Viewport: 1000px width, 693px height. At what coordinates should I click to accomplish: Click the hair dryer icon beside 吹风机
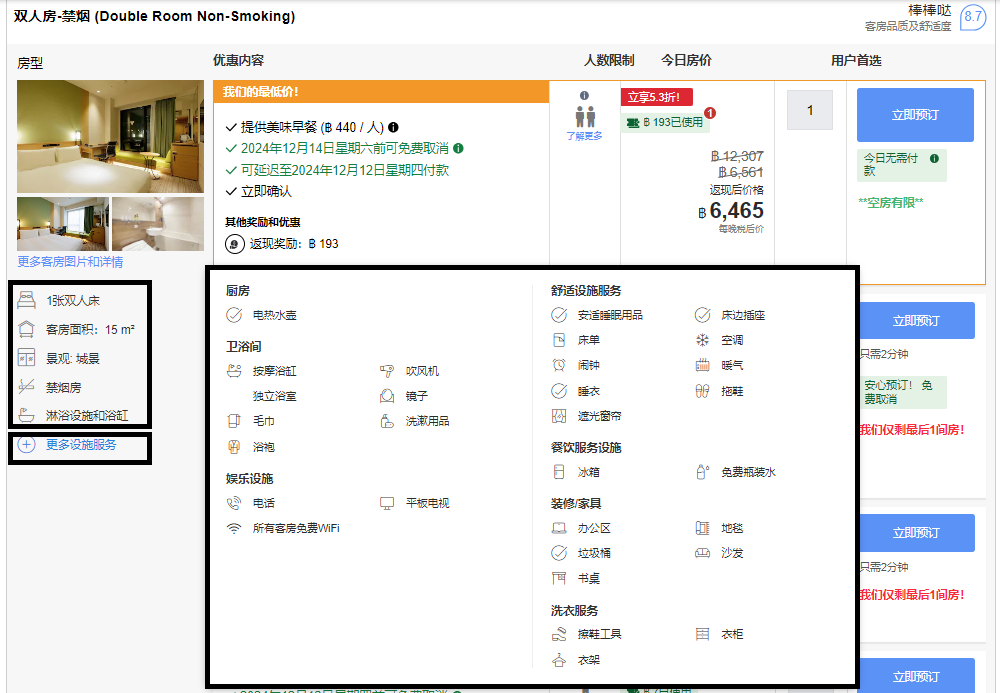click(387, 370)
